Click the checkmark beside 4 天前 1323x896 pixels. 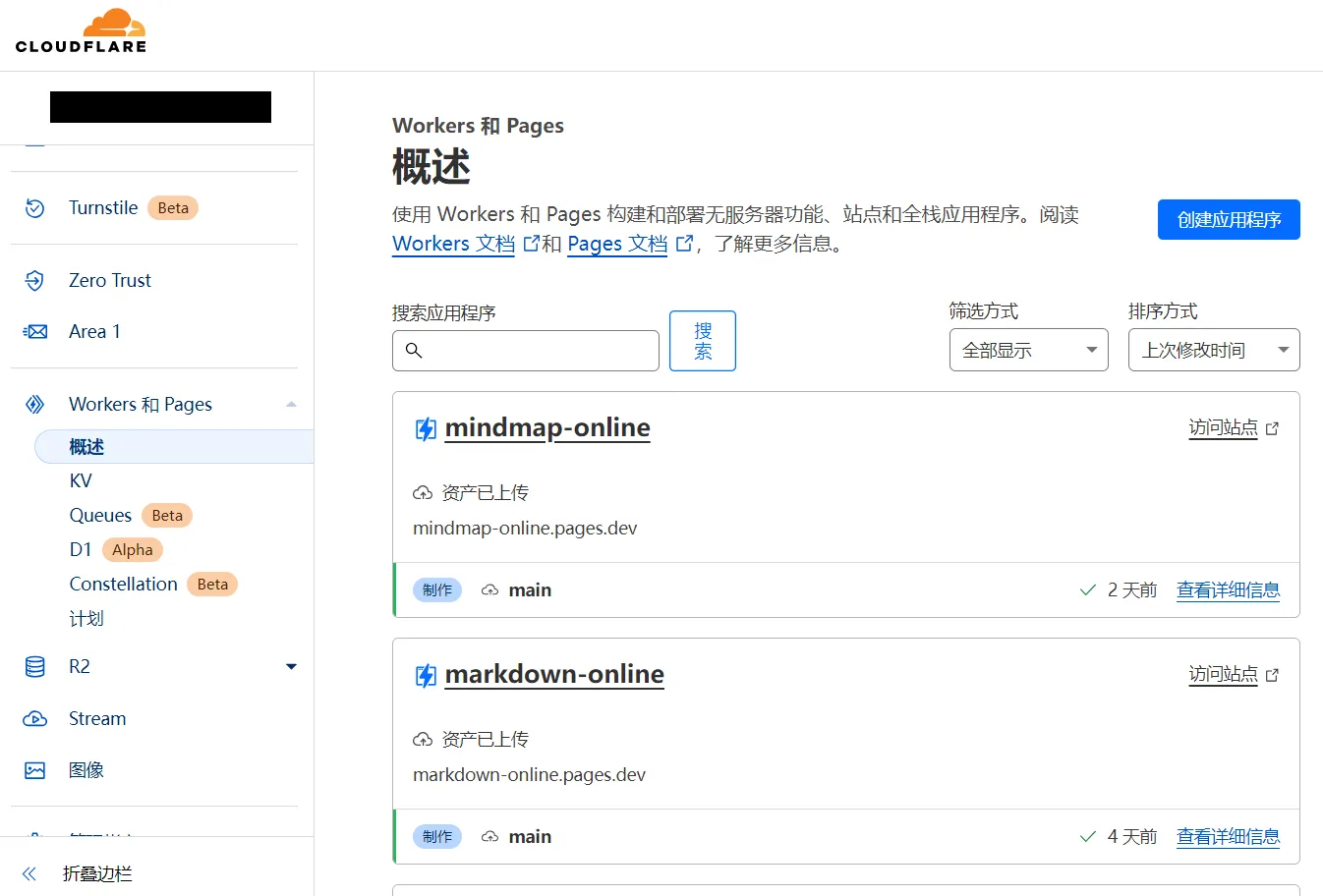coord(1088,837)
